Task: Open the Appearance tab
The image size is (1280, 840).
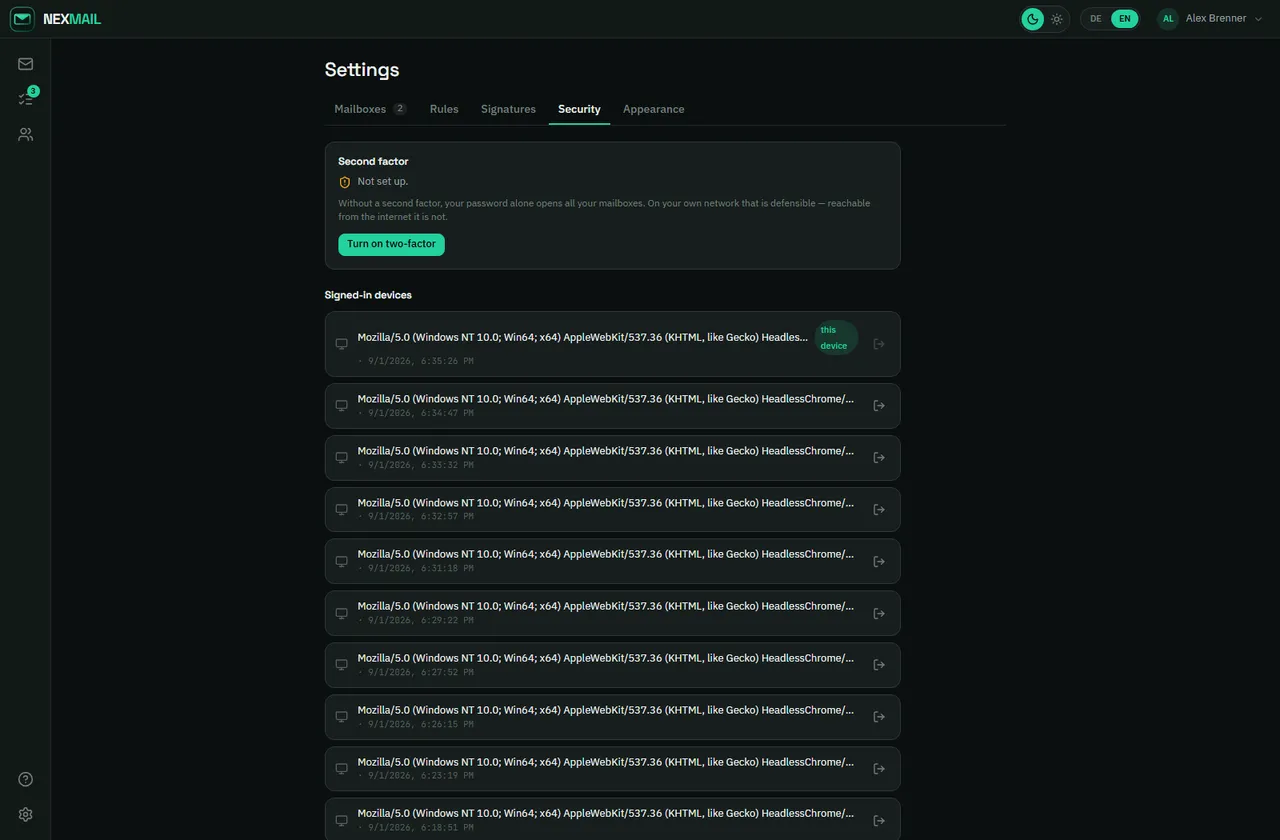Action: tap(654, 109)
